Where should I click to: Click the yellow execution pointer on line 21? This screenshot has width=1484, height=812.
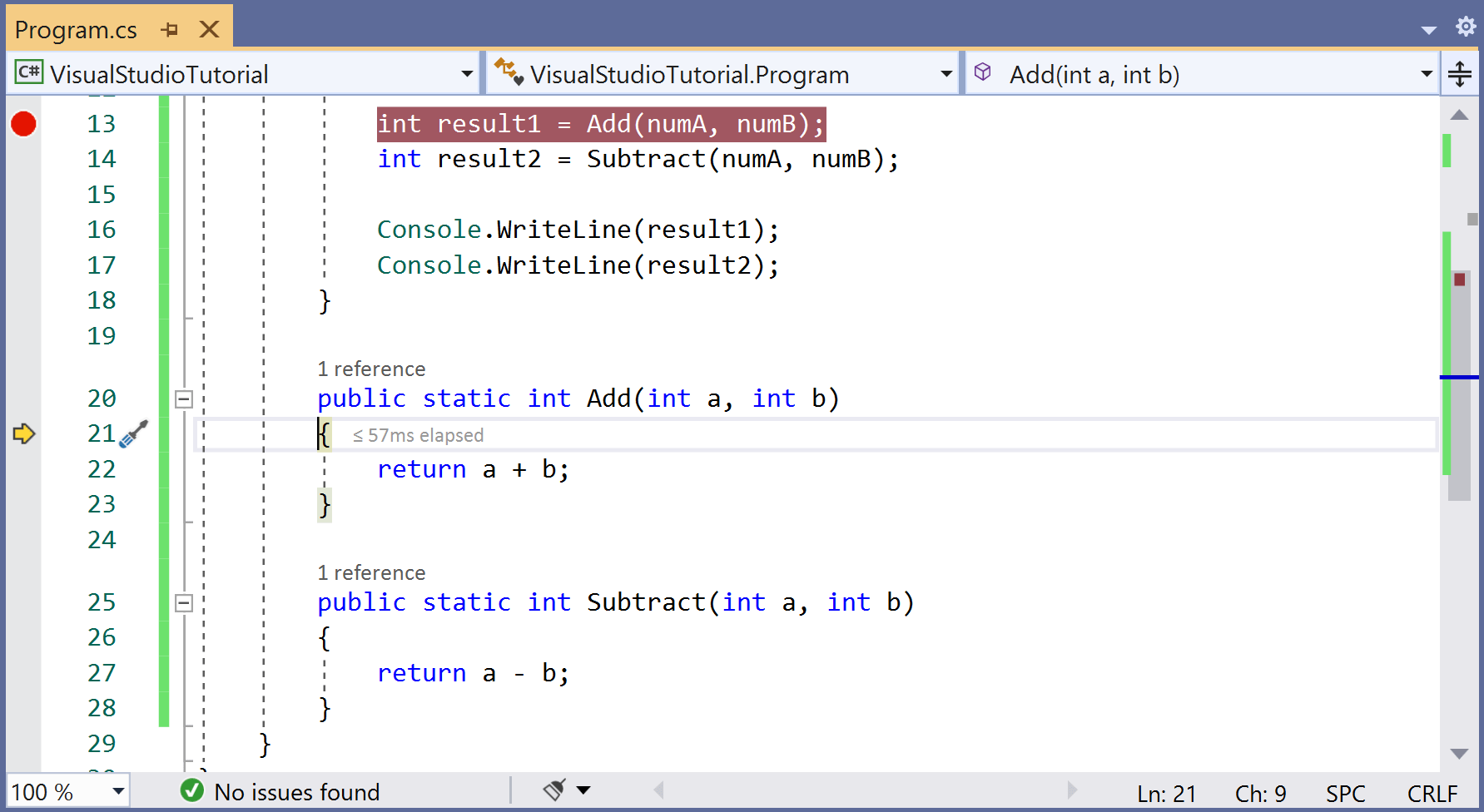(23, 433)
